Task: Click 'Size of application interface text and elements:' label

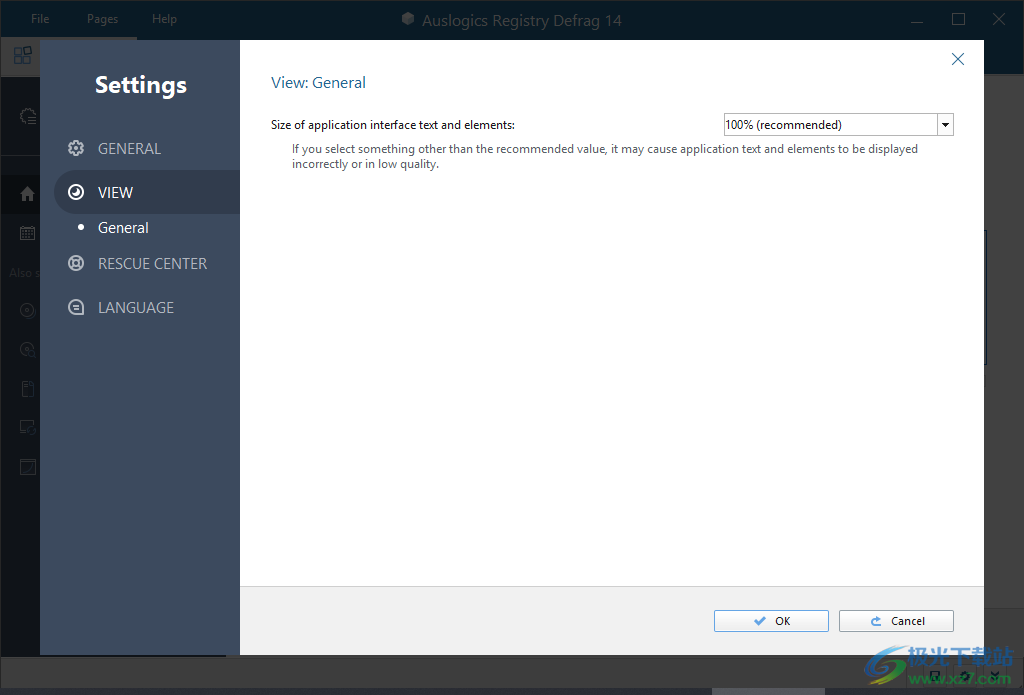Action: [392, 125]
